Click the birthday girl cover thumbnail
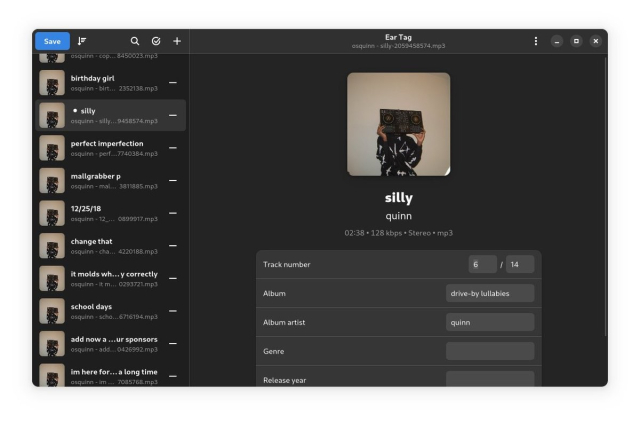The height and width of the screenshot is (422, 640). pyautogui.click(x=52, y=82)
